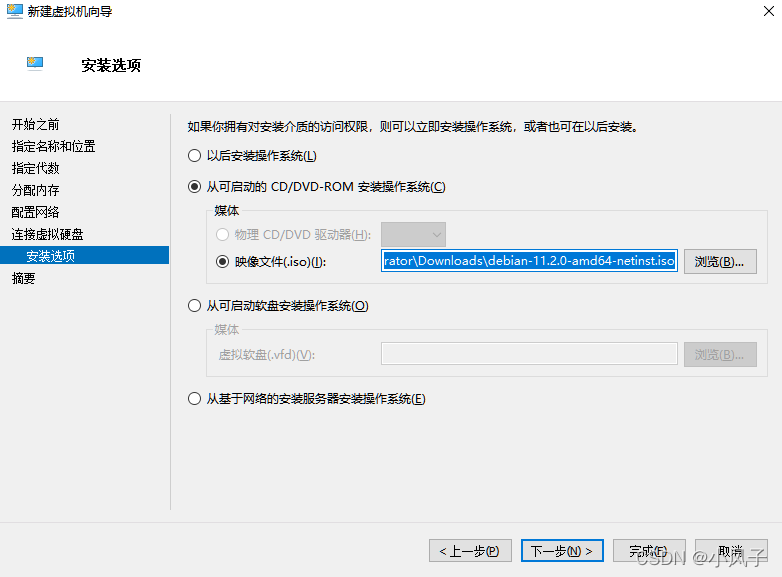Open the physical CD/DVD drive dropdown
Viewport: 782px width, 577px height.
pos(413,234)
